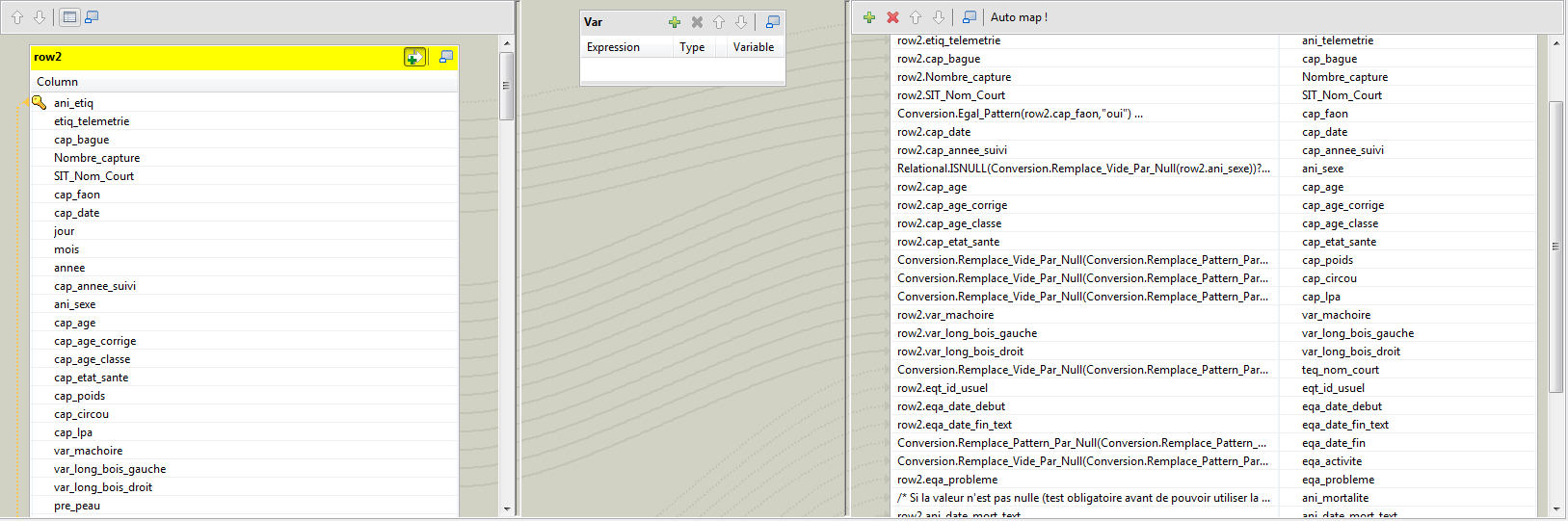Click minimize-all icon in input panel toolbar

(92, 17)
